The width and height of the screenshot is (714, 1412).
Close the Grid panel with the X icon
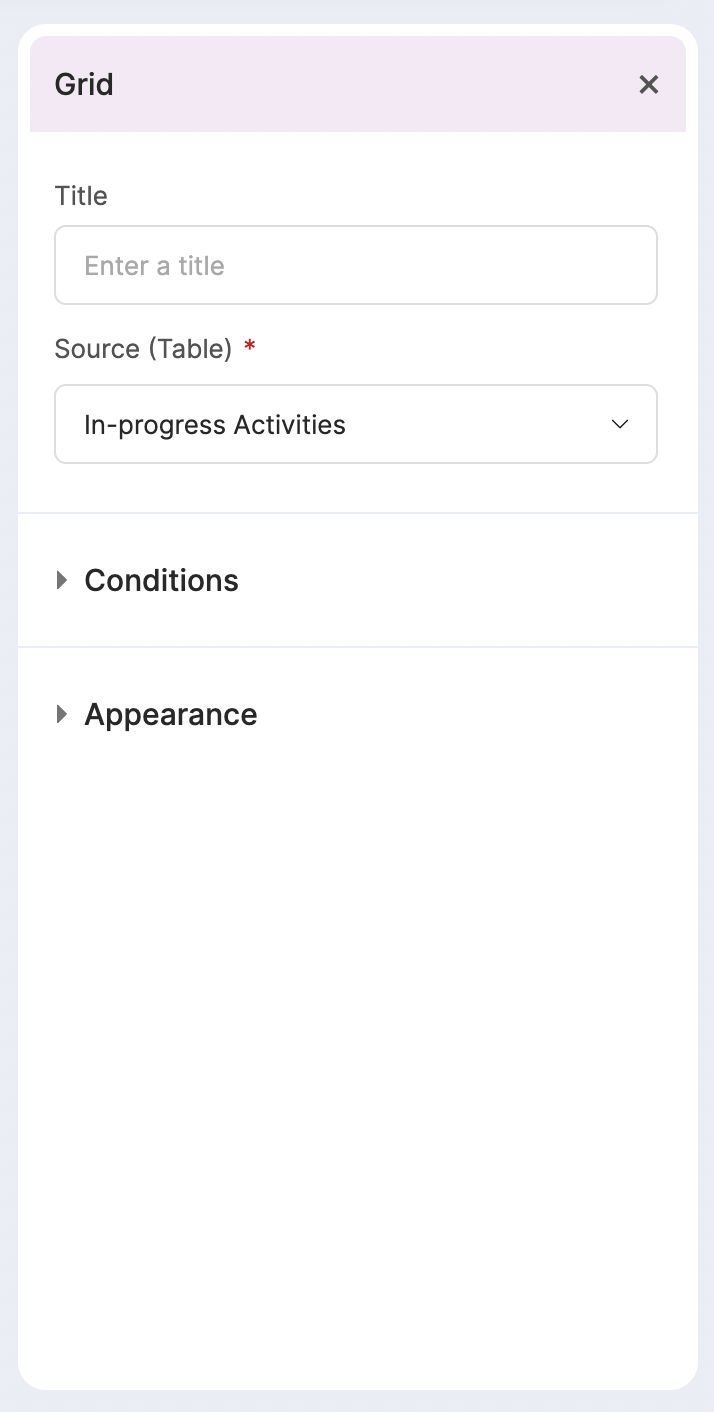click(x=649, y=85)
